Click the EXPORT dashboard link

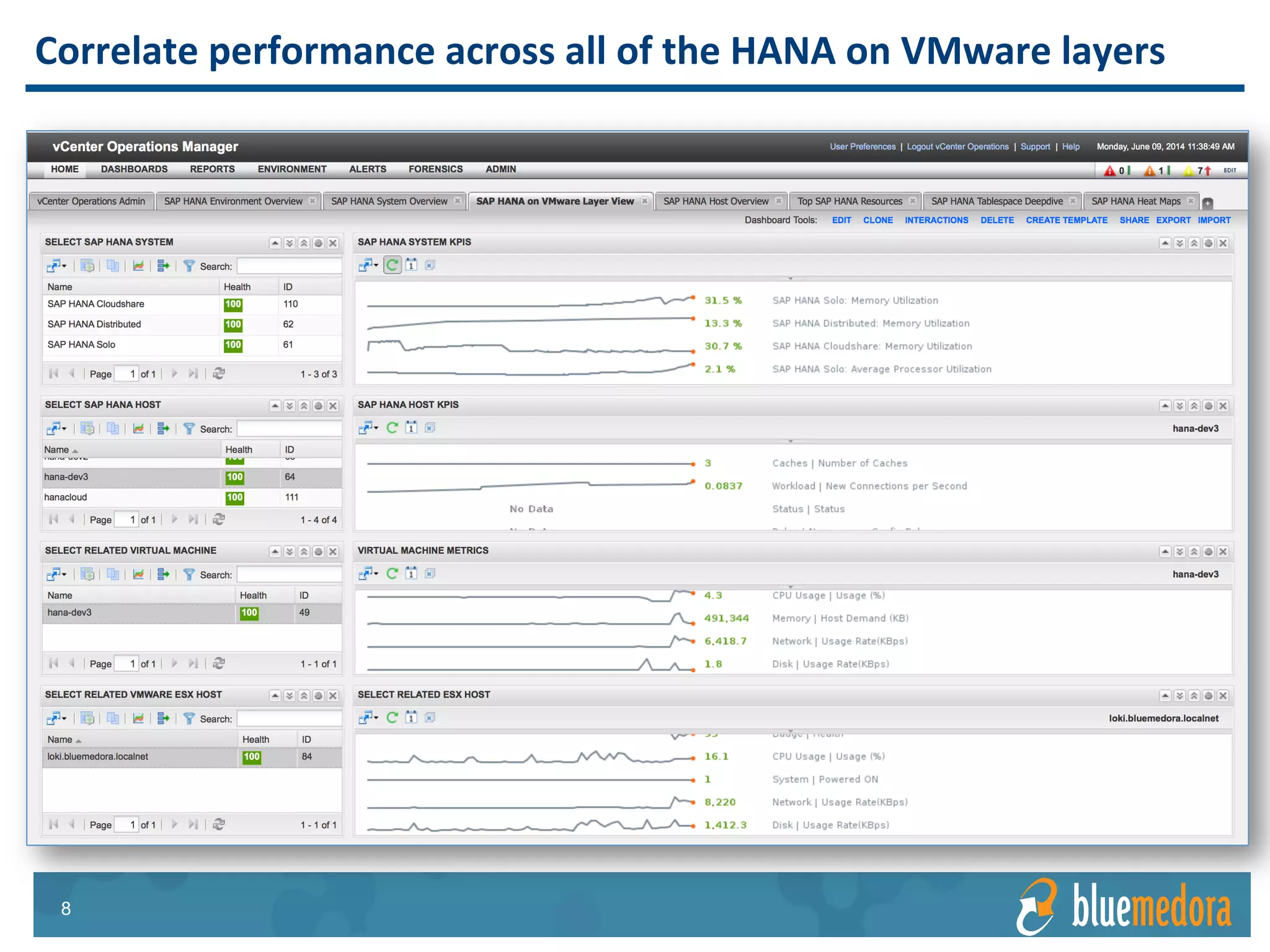(1173, 220)
